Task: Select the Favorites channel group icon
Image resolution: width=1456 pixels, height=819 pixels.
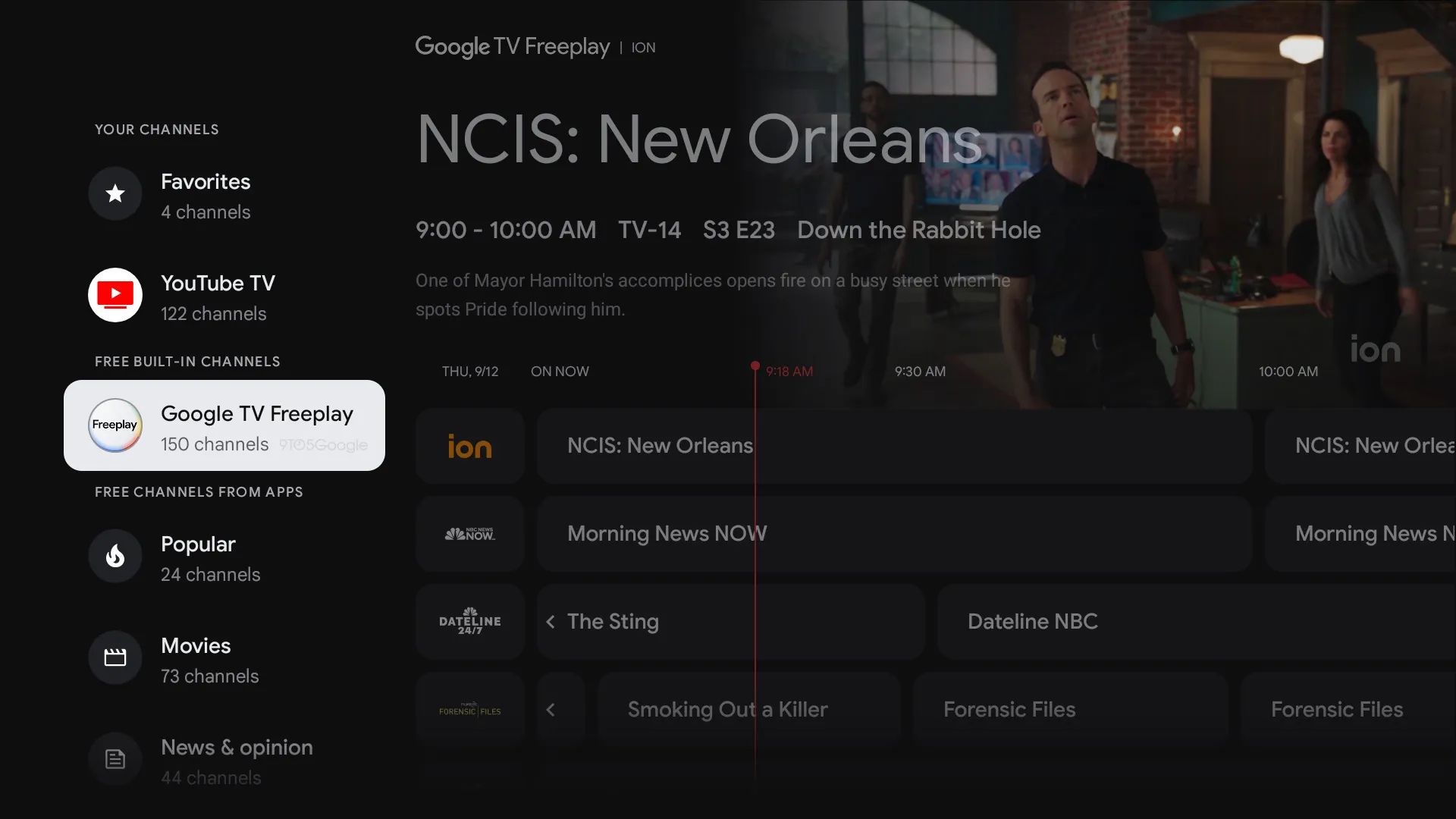Action: pyautogui.click(x=115, y=193)
